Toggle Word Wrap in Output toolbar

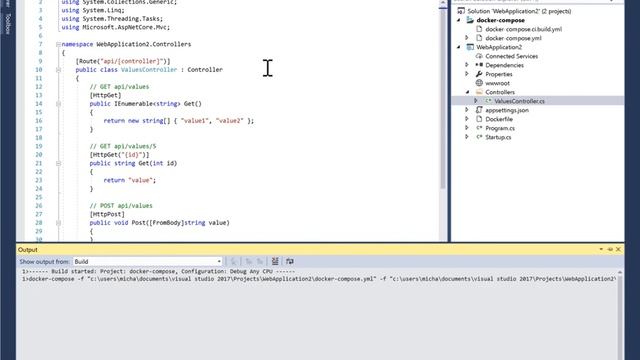tap(290, 261)
